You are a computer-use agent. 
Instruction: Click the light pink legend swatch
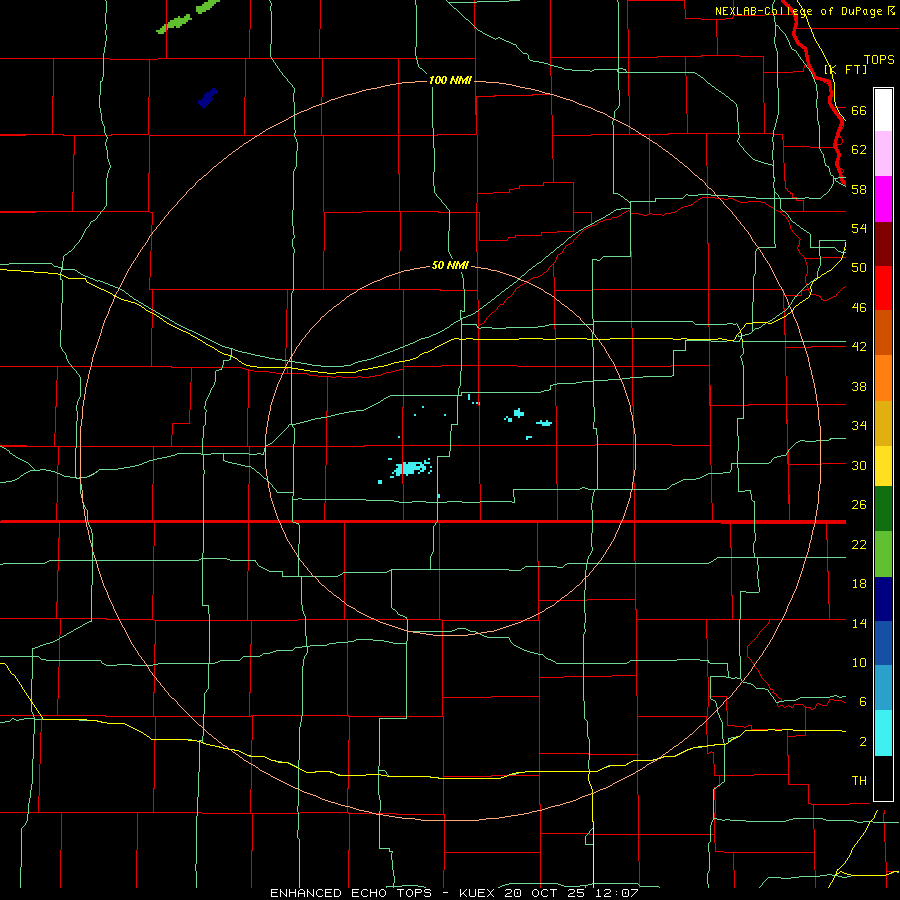883,154
